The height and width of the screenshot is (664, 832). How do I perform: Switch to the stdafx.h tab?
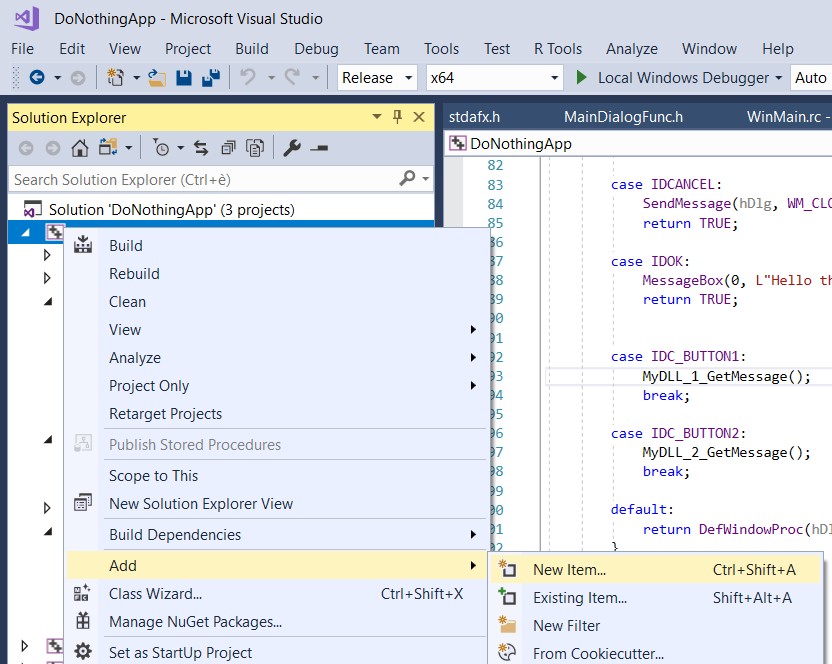474,117
